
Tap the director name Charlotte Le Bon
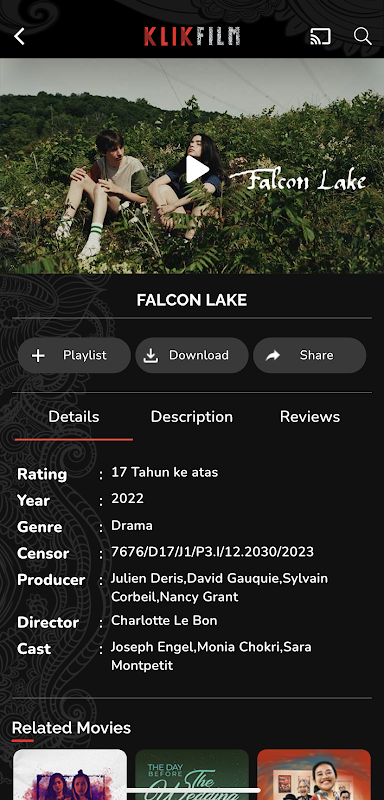[x=164, y=621]
